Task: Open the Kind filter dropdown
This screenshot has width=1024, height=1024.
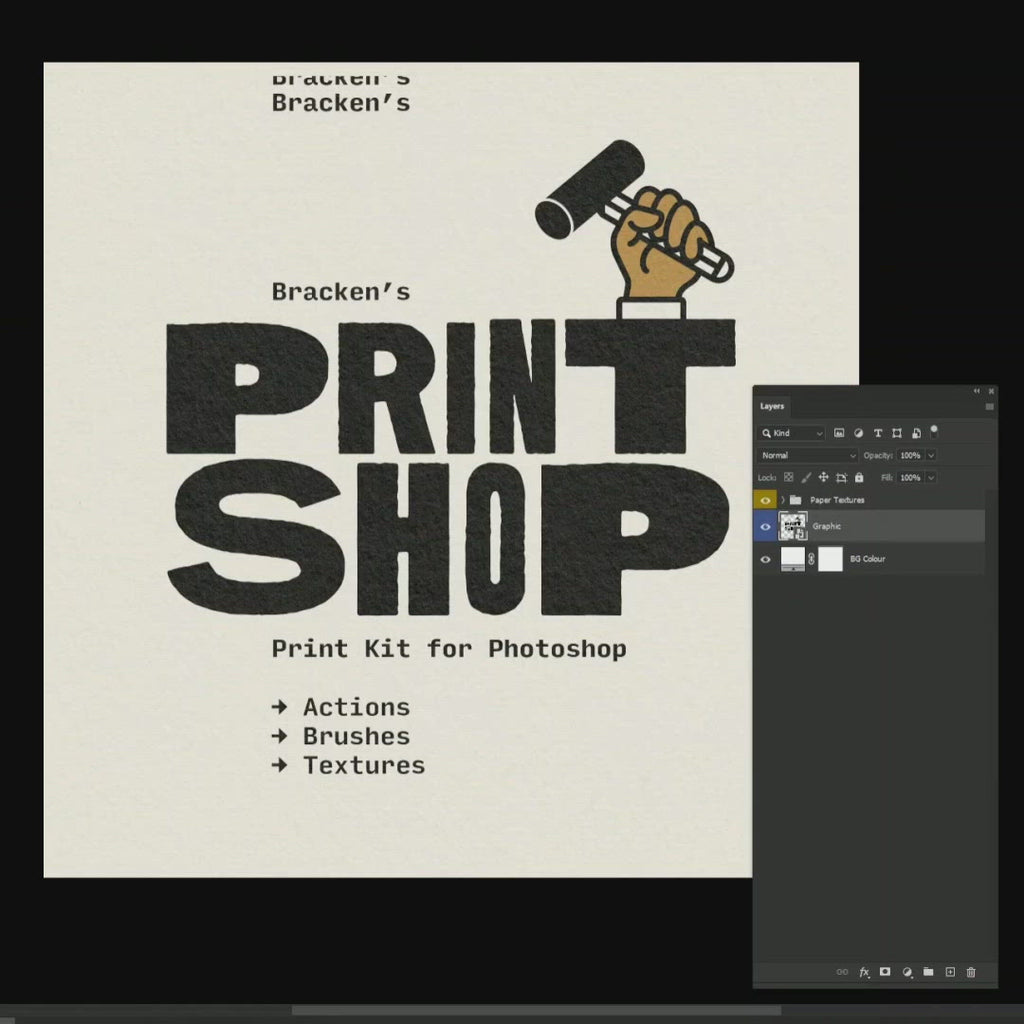Action: (x=791, y=433)
